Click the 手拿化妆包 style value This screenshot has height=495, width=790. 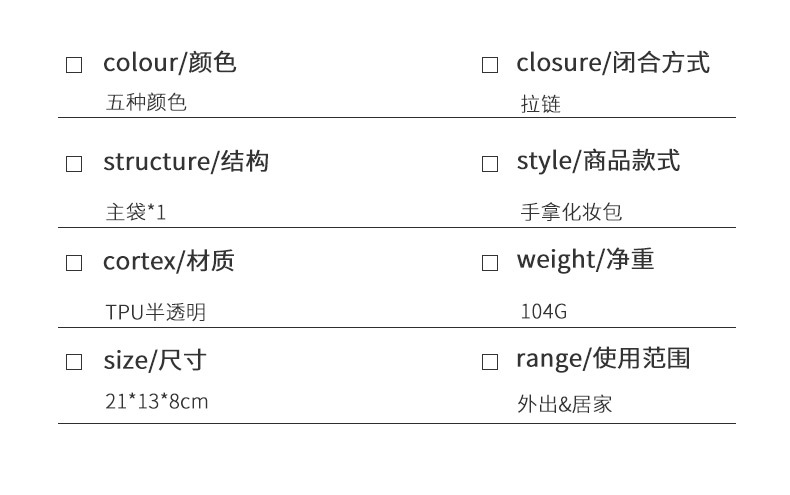571,212
